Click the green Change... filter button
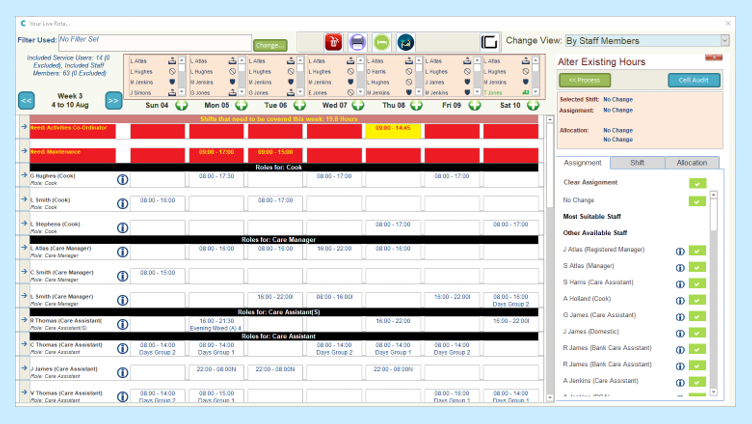This screenshot has width=752, height=424. [x=270, y=45]
